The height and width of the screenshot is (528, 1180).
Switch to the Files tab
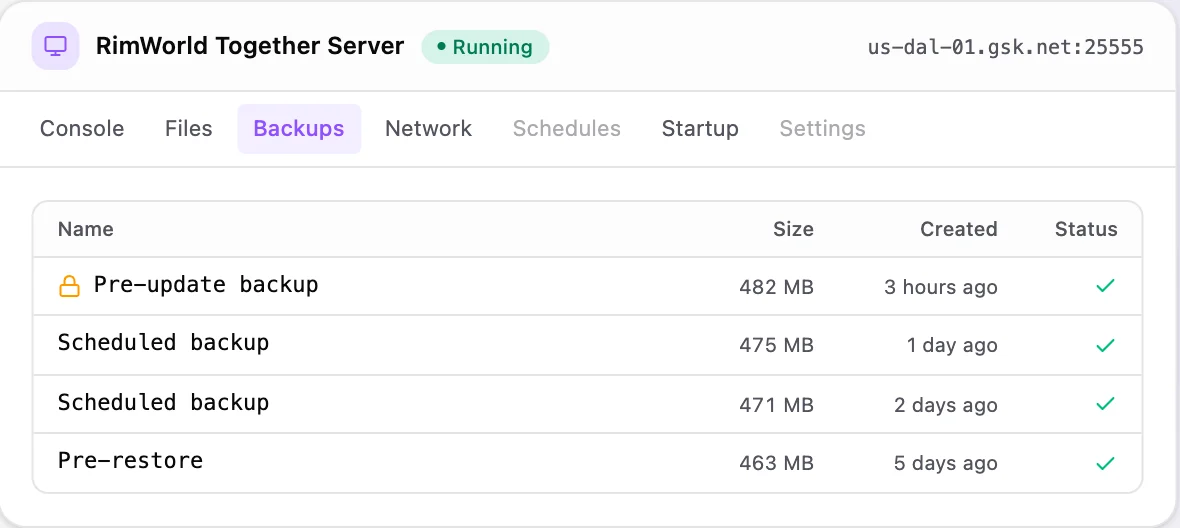(189, 129)
